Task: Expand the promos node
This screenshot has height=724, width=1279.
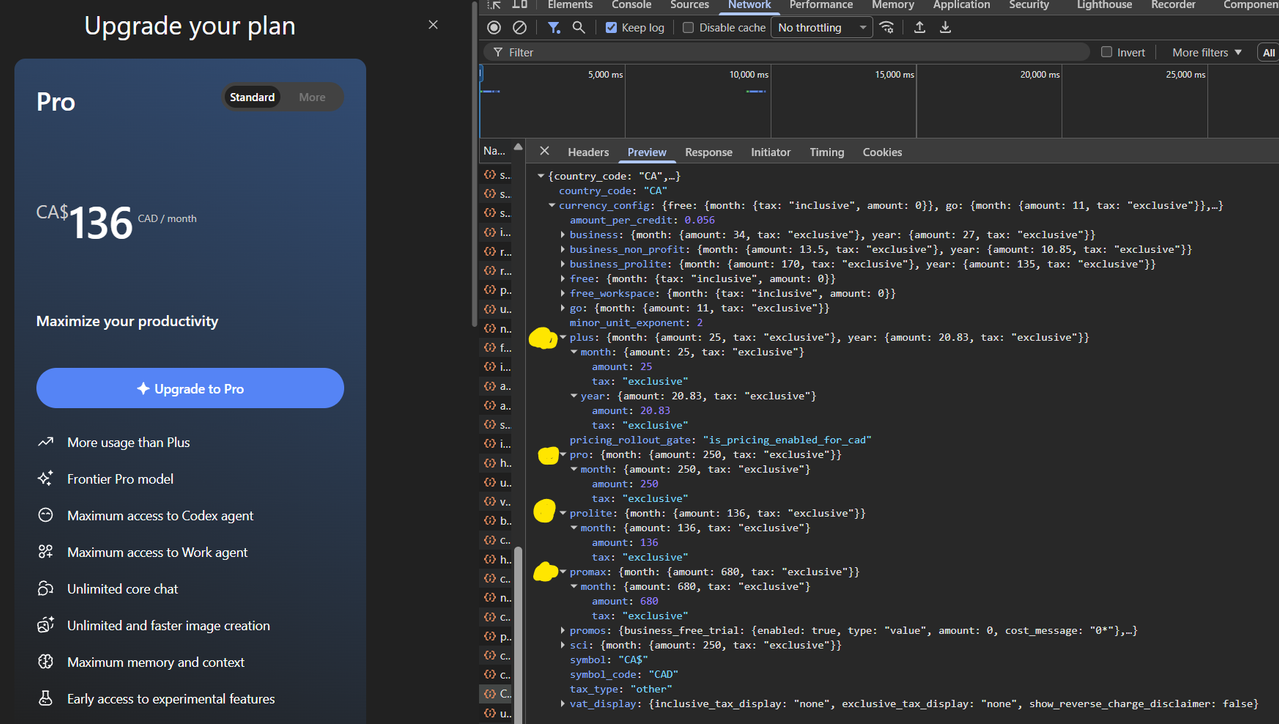Action: (x=562, y=630)
